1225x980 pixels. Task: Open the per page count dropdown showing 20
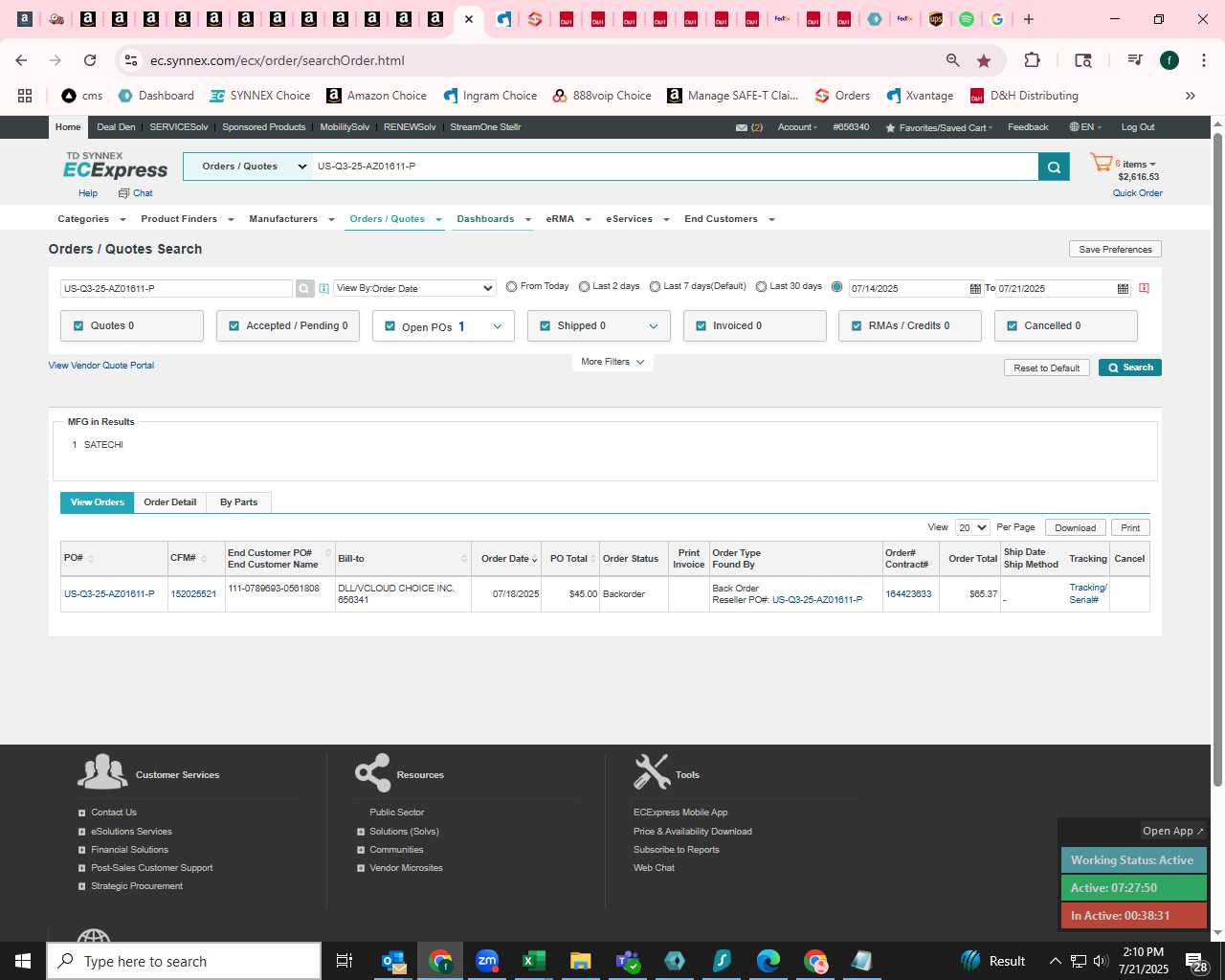pos(972,527)
